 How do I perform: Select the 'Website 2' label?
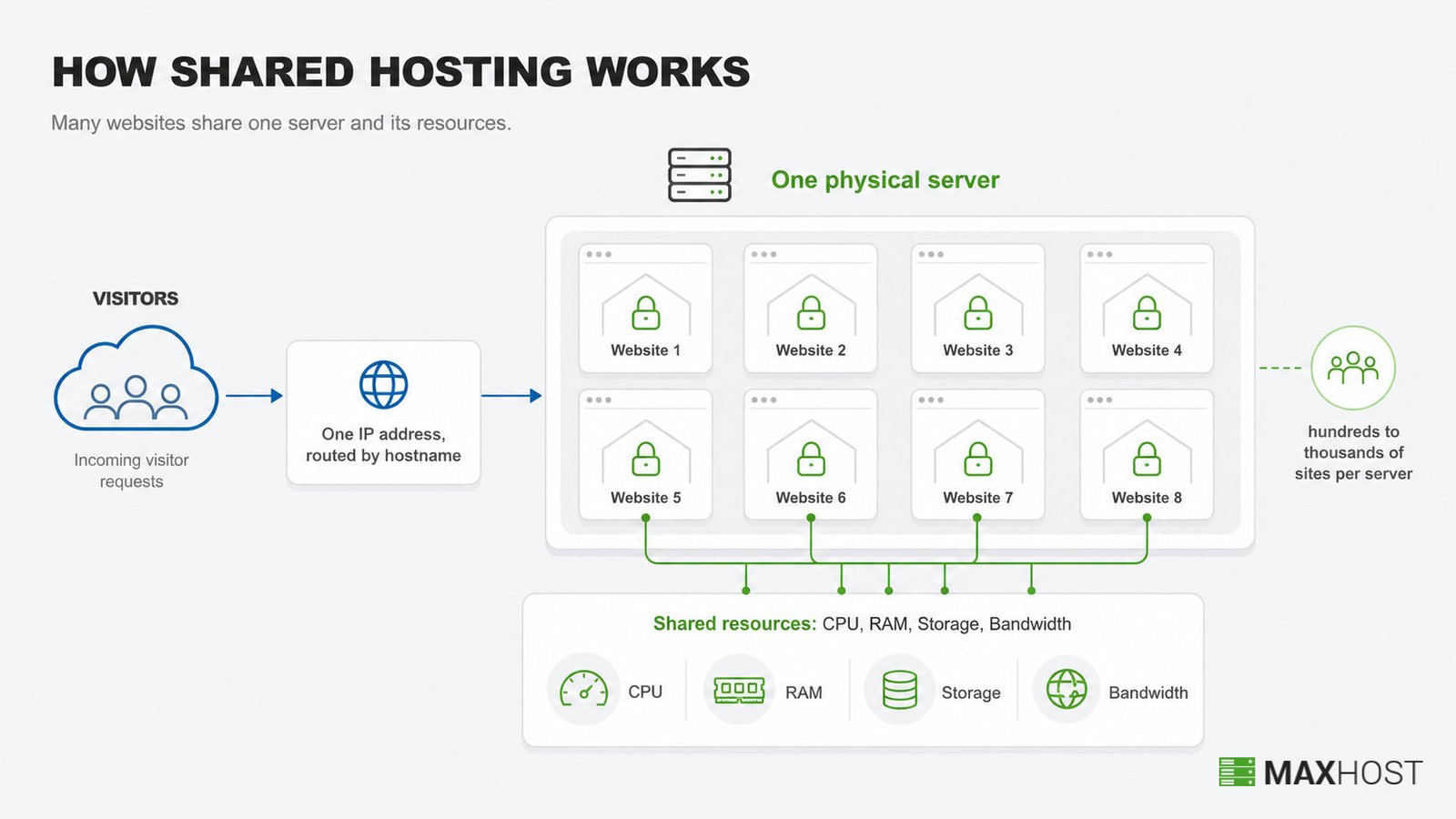click(811, 350)
